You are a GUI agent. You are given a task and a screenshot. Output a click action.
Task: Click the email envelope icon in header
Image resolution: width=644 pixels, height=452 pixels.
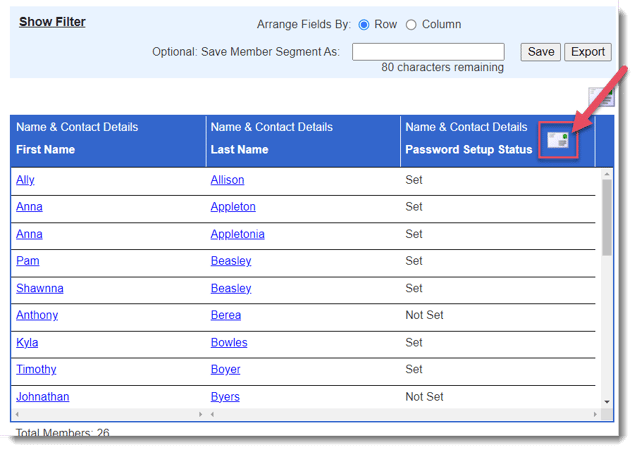tap(557, 141)
